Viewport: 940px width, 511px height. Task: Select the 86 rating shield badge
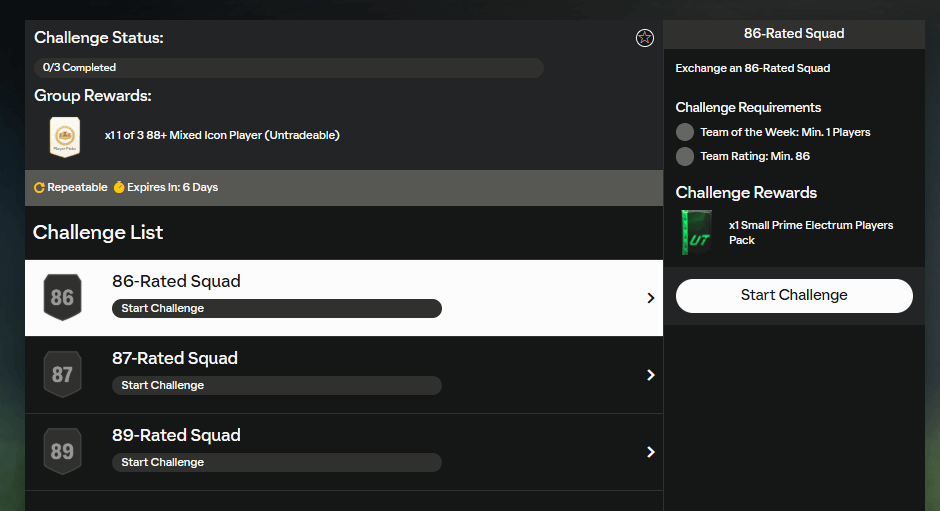point(62,298)
